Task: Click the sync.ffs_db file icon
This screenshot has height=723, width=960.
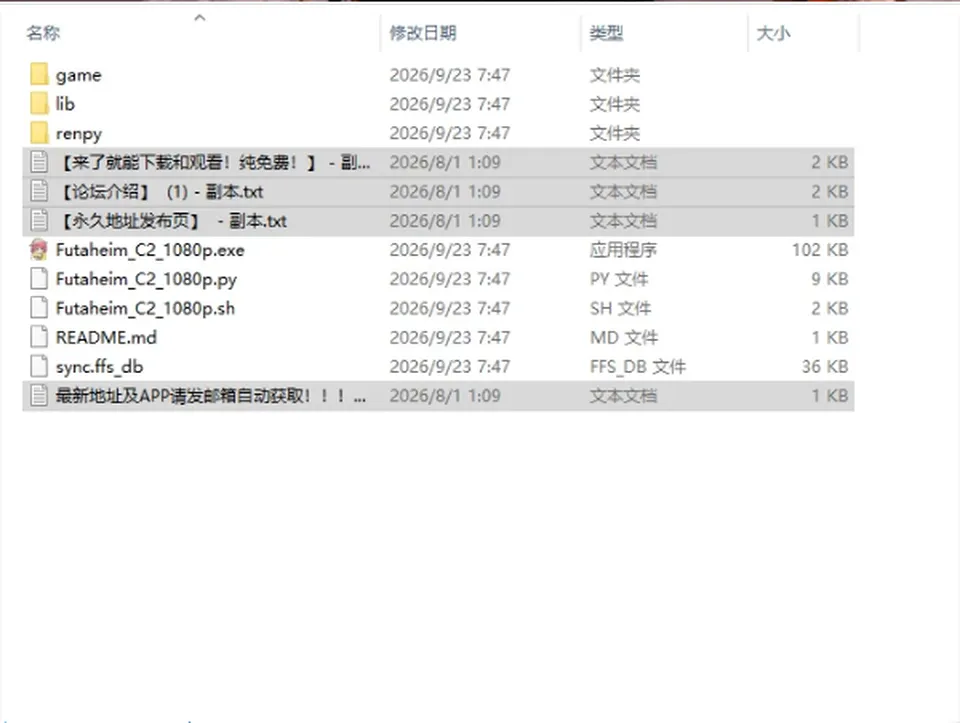Action: tap(39, 367)
